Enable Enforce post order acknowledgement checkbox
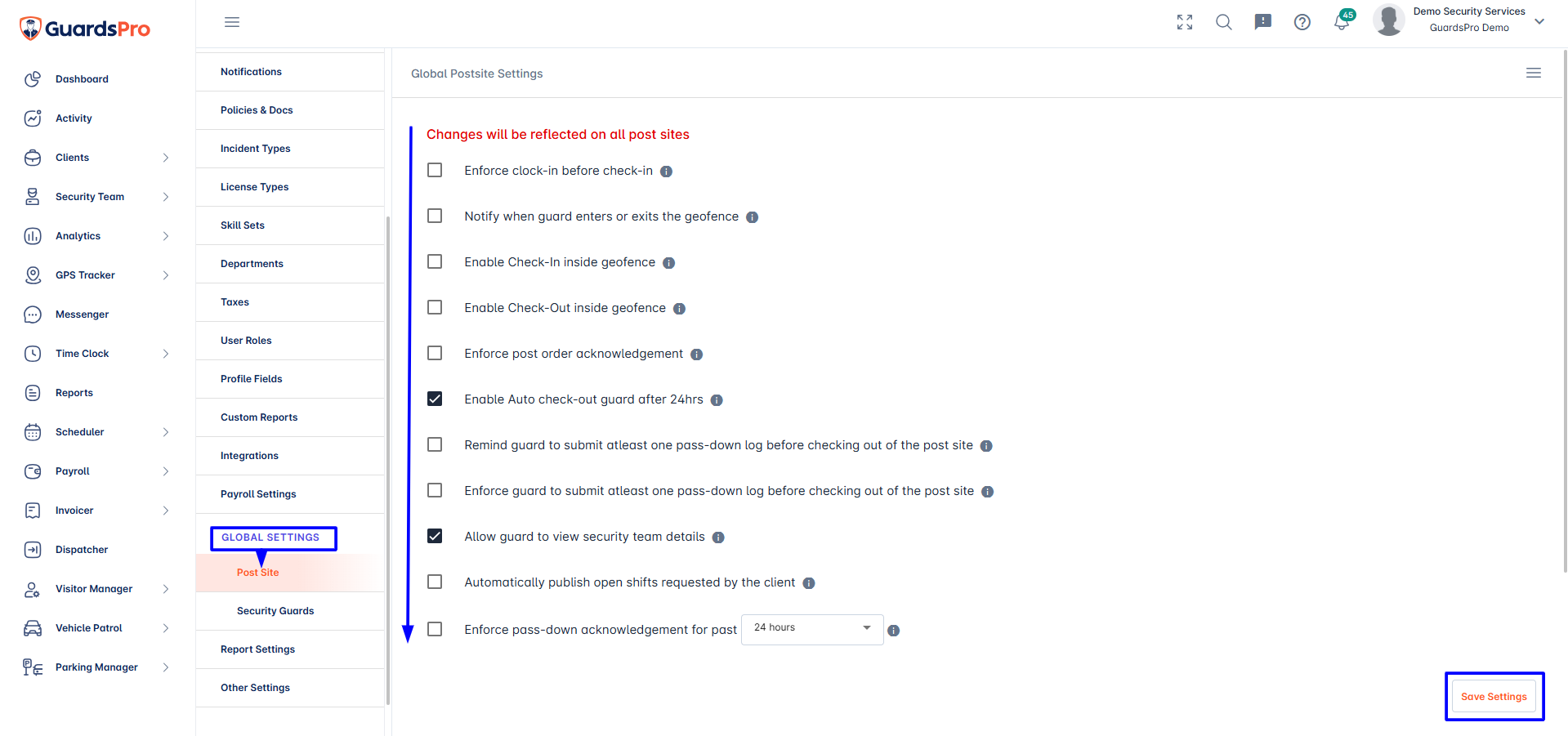 (x=435, y=353)
